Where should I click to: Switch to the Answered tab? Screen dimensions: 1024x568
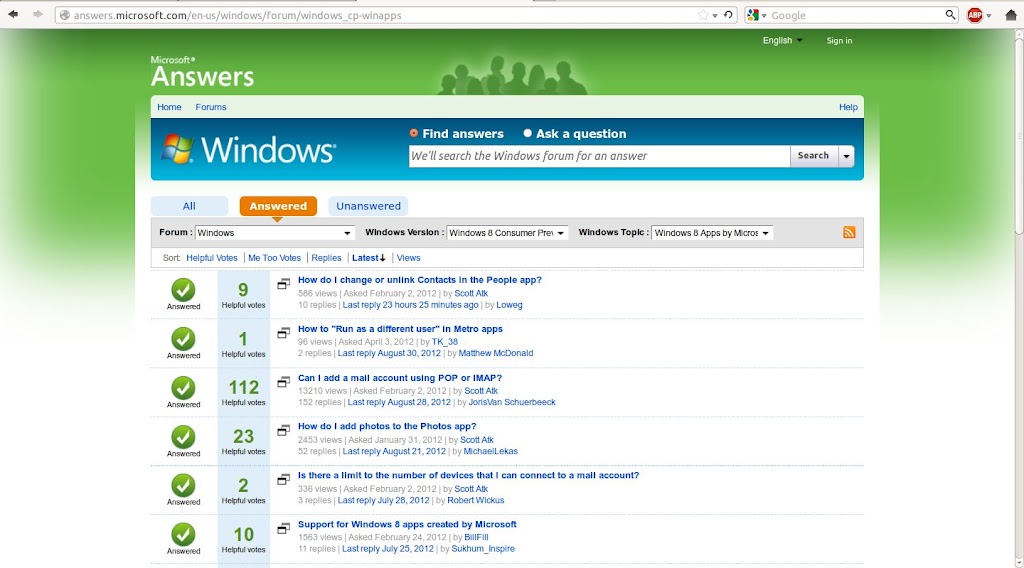[x=278, y=206]
